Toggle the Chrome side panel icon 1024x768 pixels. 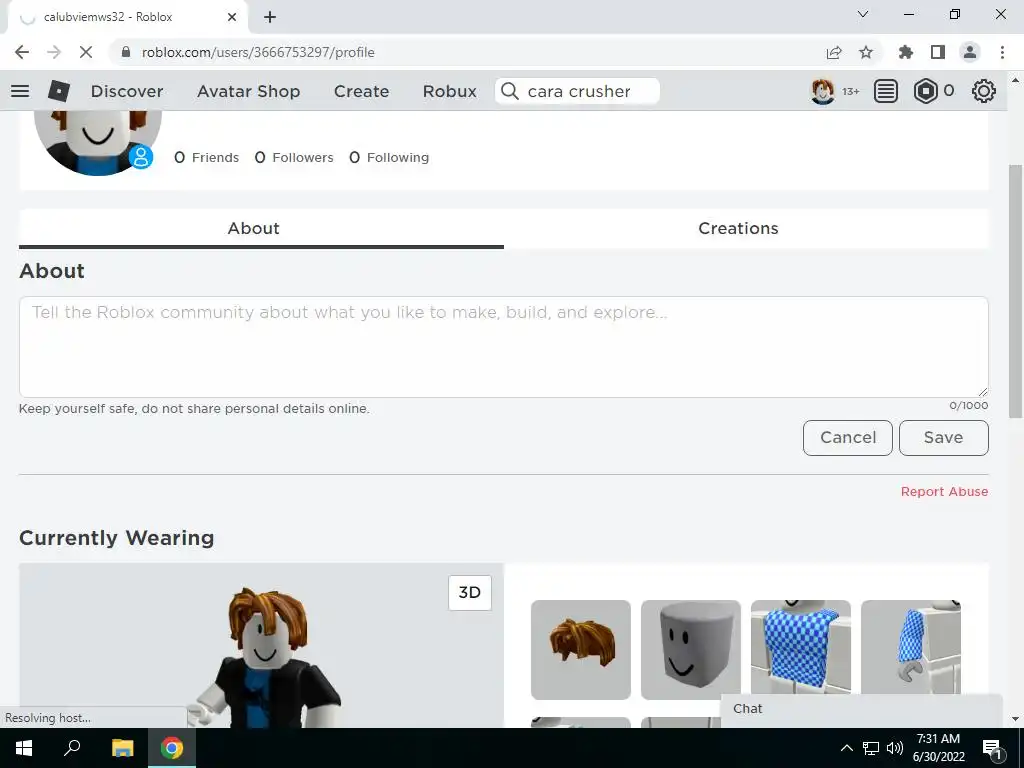pos(938,52)
